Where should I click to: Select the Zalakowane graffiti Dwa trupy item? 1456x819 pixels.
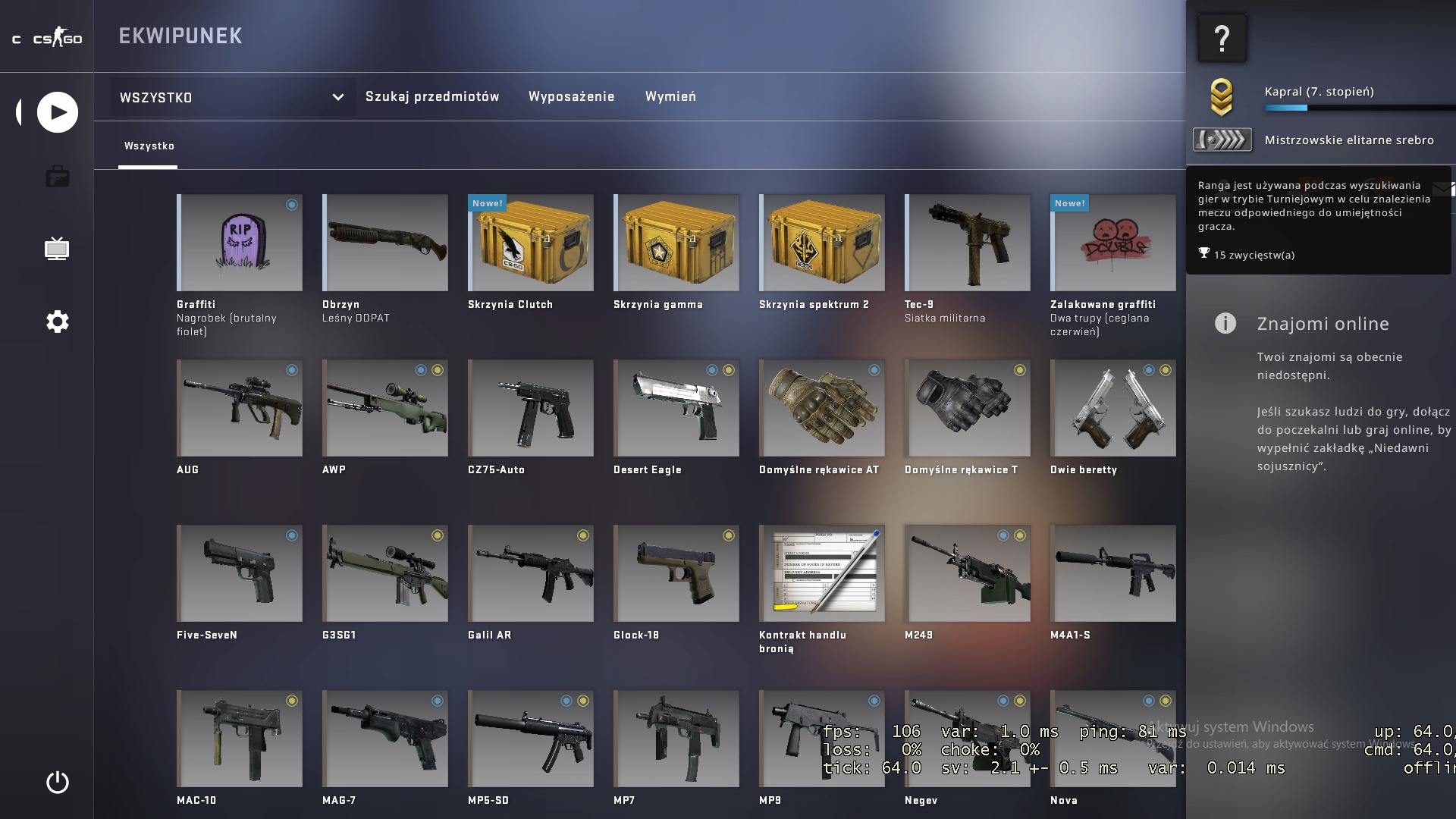tap(1113, 243)
